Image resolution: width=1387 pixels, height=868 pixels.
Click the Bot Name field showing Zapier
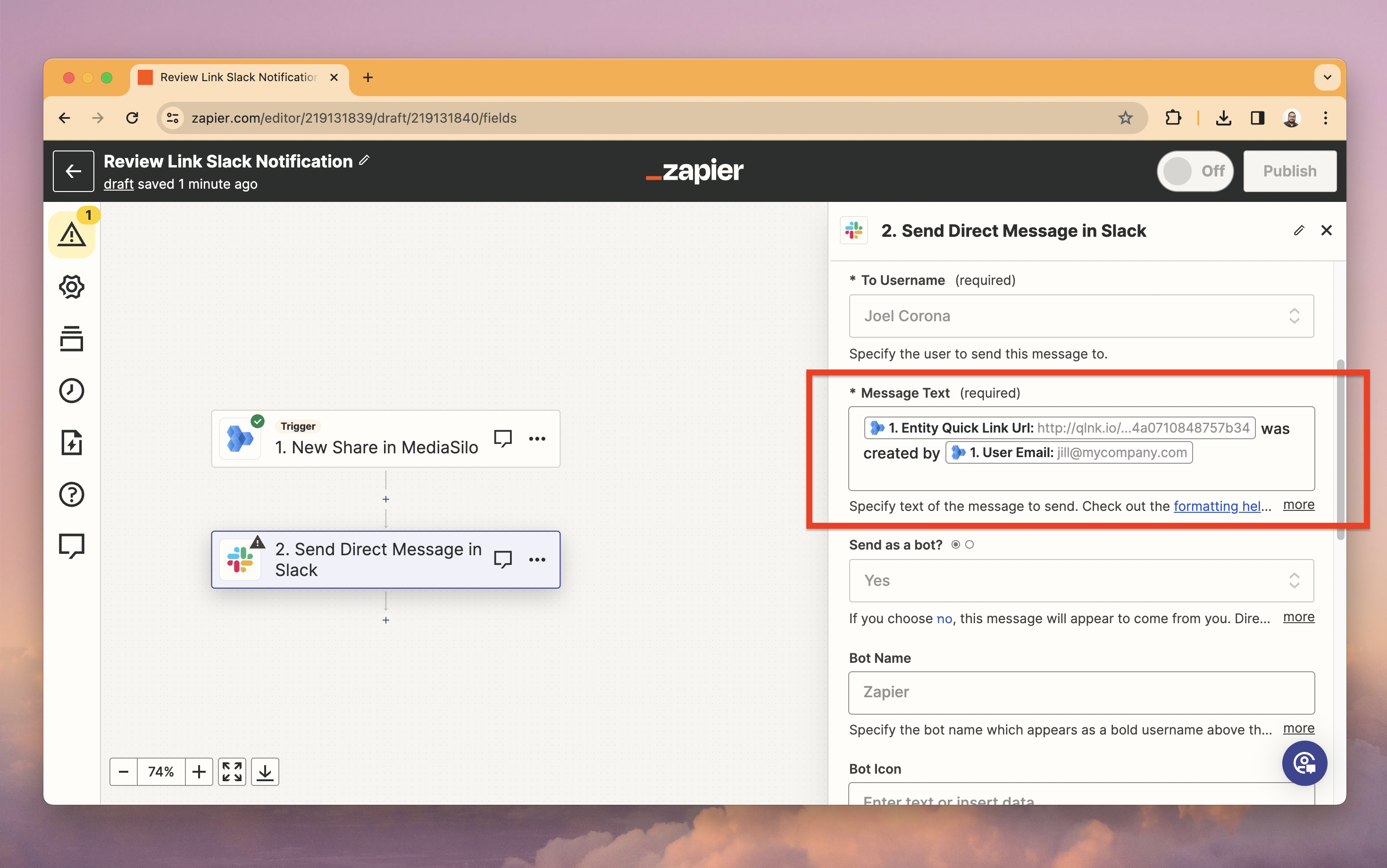coord(1082,693)
